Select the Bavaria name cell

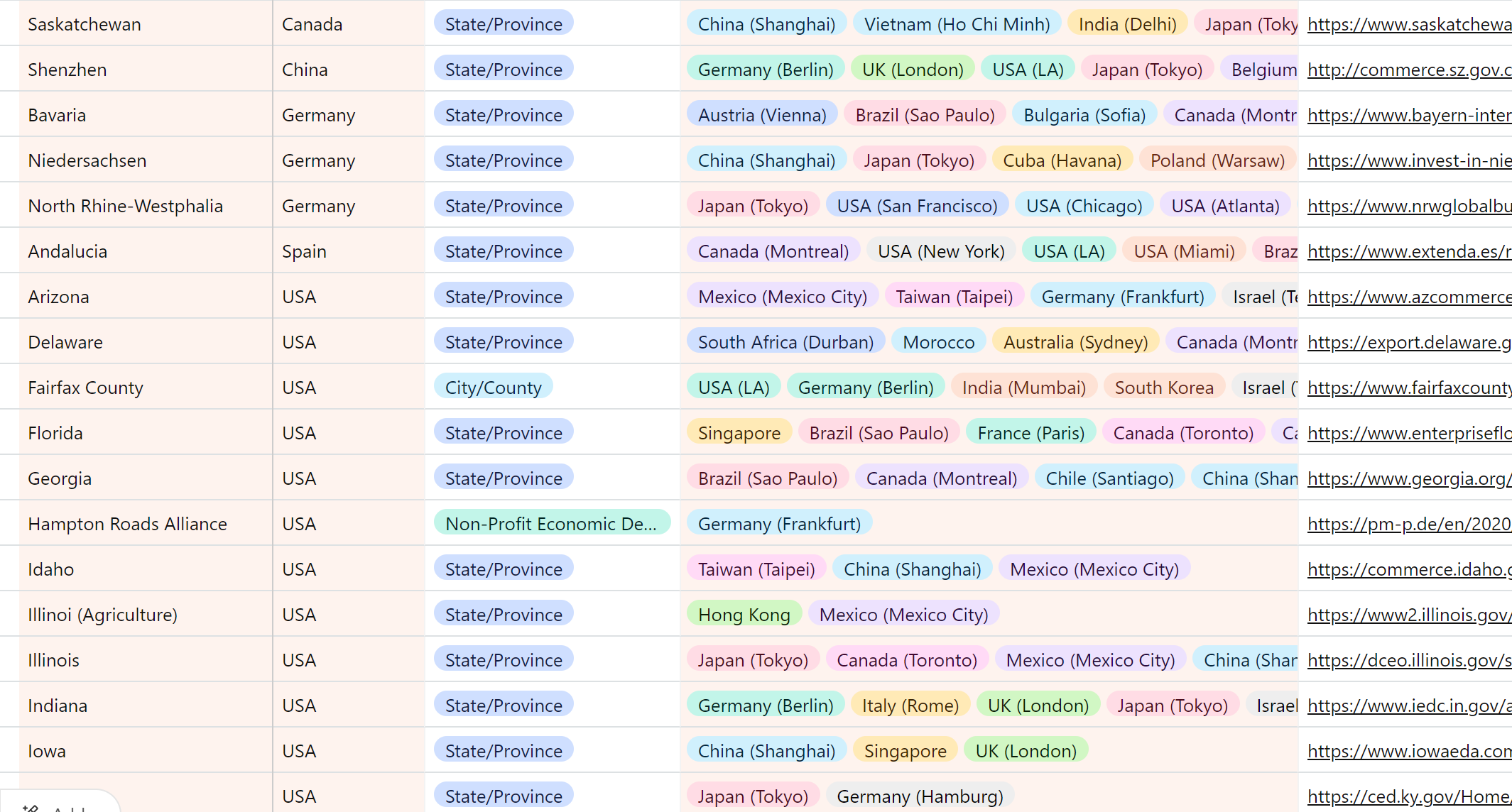tap(57, 115)
